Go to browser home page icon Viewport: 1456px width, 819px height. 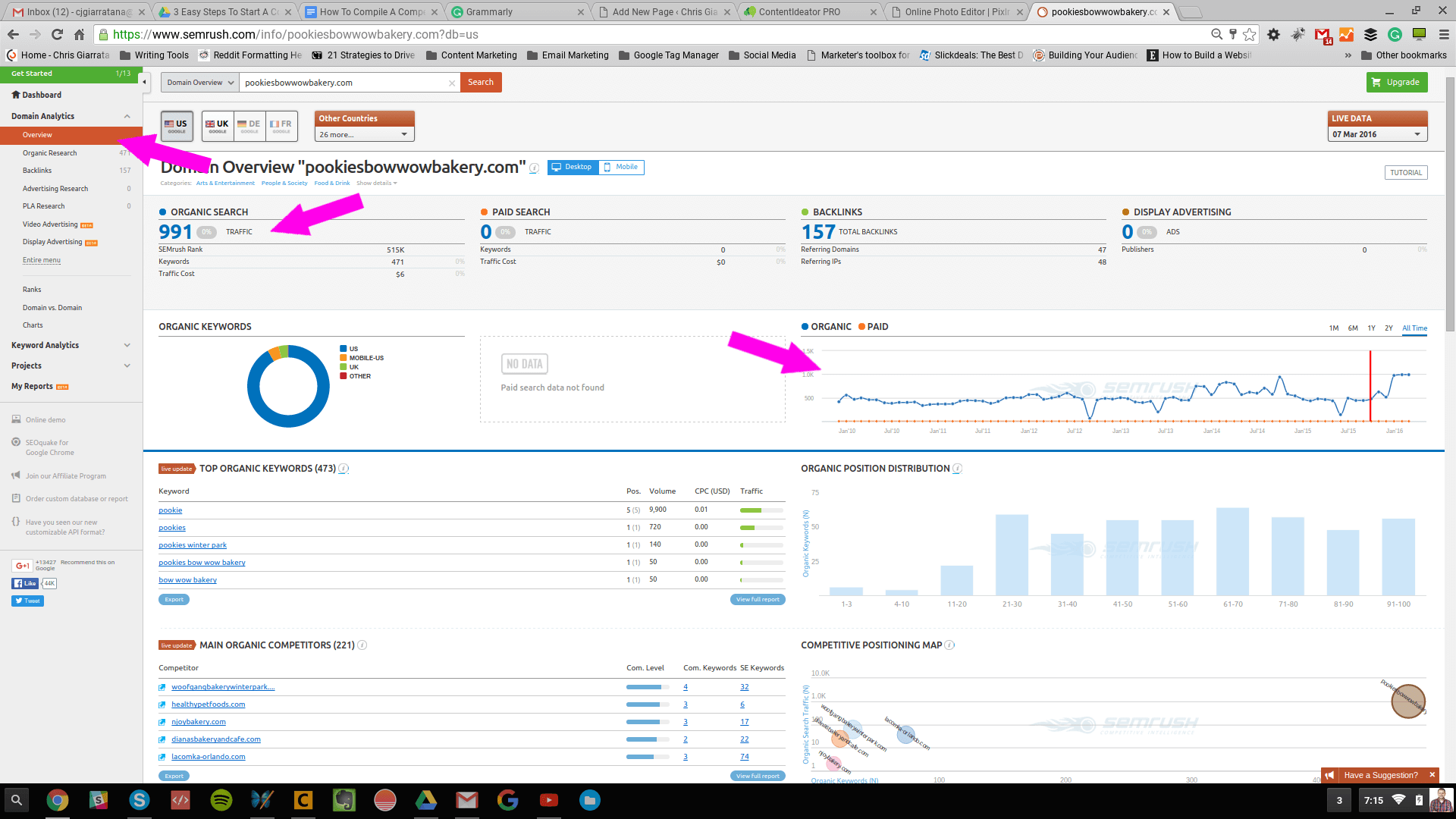point(79,34)
